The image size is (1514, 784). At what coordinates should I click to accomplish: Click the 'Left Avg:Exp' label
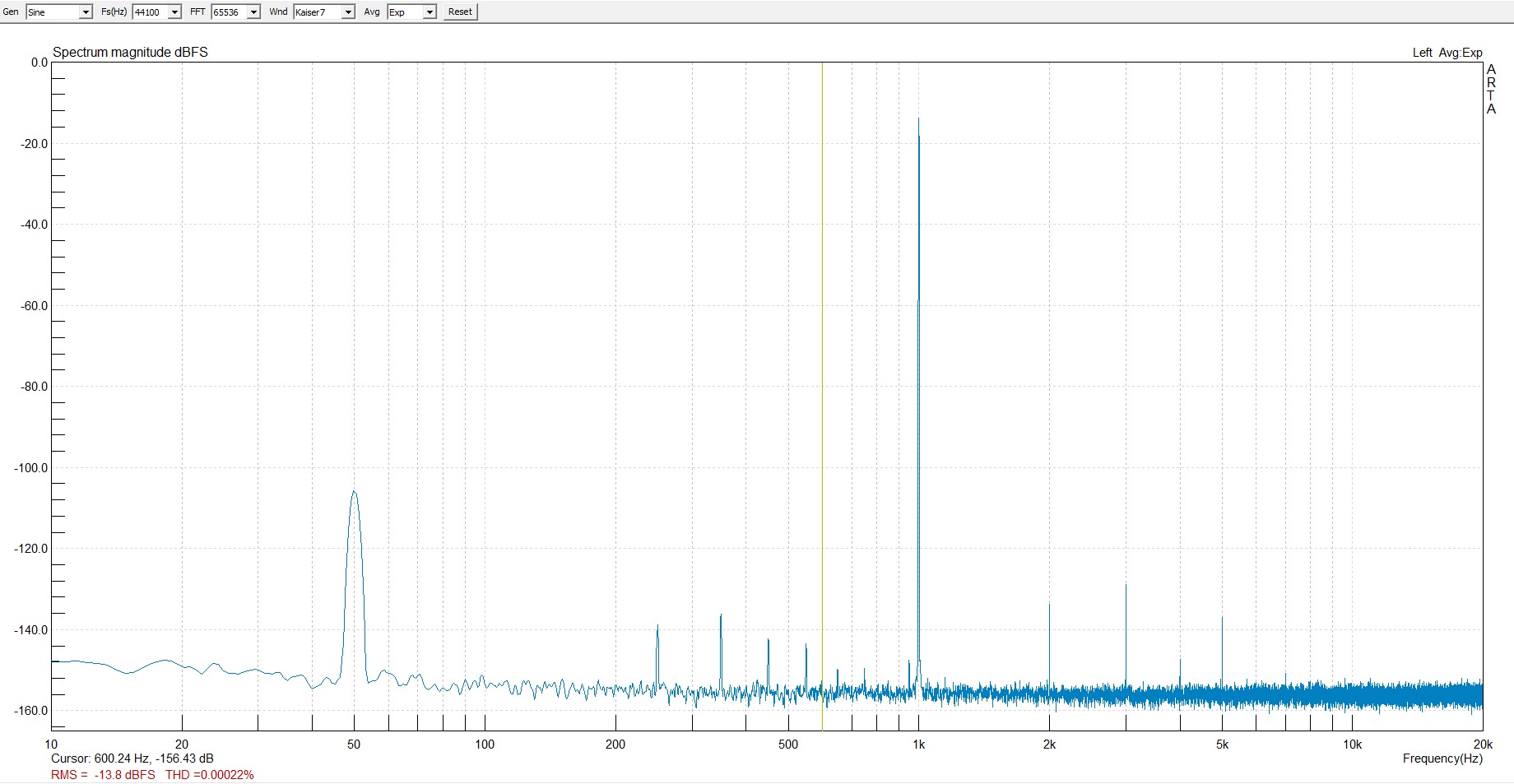1447,53
